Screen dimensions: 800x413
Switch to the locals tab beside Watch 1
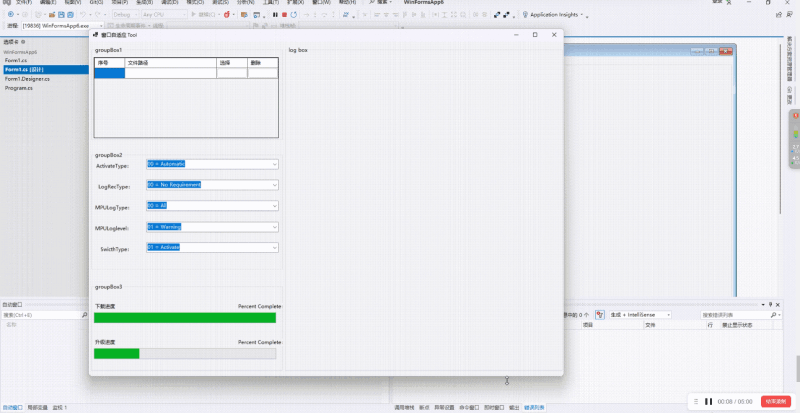coord(38,408)
